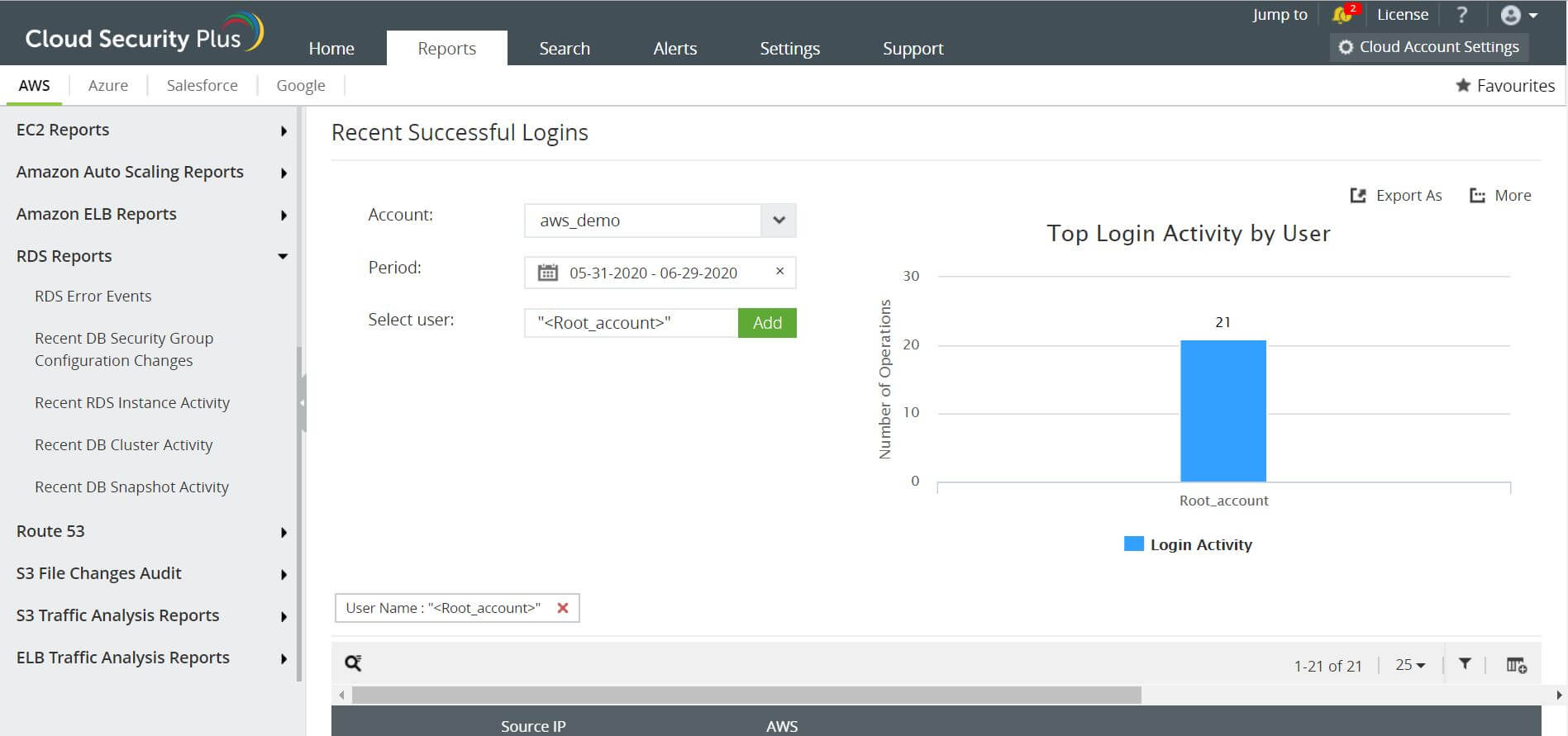1568x736 pixels.
Task: Open RDS Error Events report
Action: [x=93, y=296]
